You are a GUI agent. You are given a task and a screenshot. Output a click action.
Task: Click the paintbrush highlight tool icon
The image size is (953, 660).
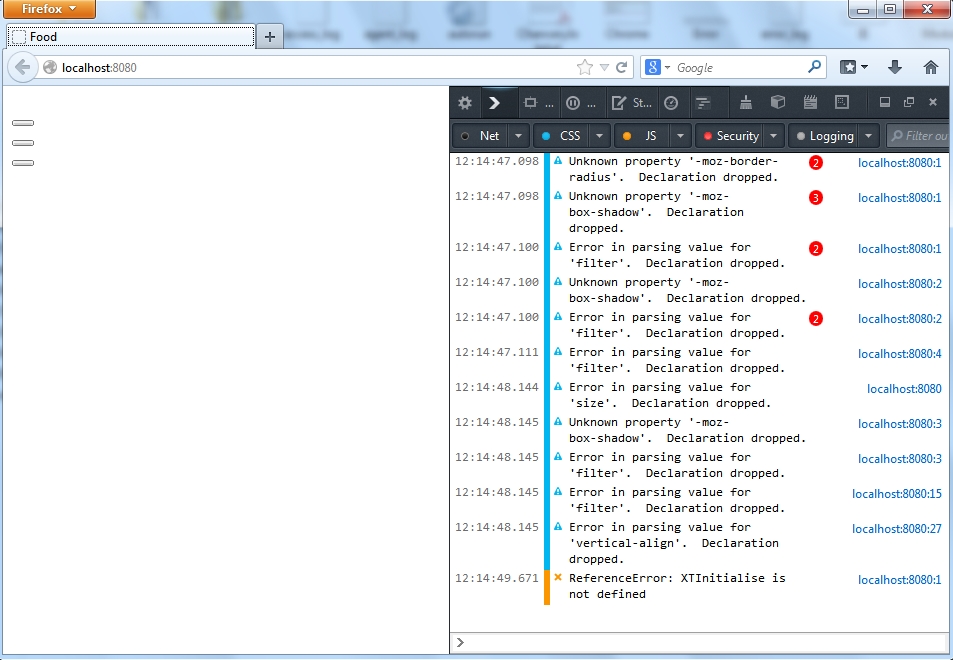point(746,102)
